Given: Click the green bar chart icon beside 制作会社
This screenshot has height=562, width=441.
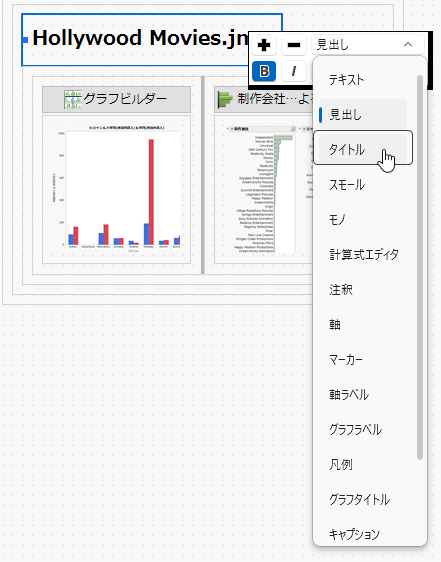Looking at the screenshot, I should [x=225, y=99].
